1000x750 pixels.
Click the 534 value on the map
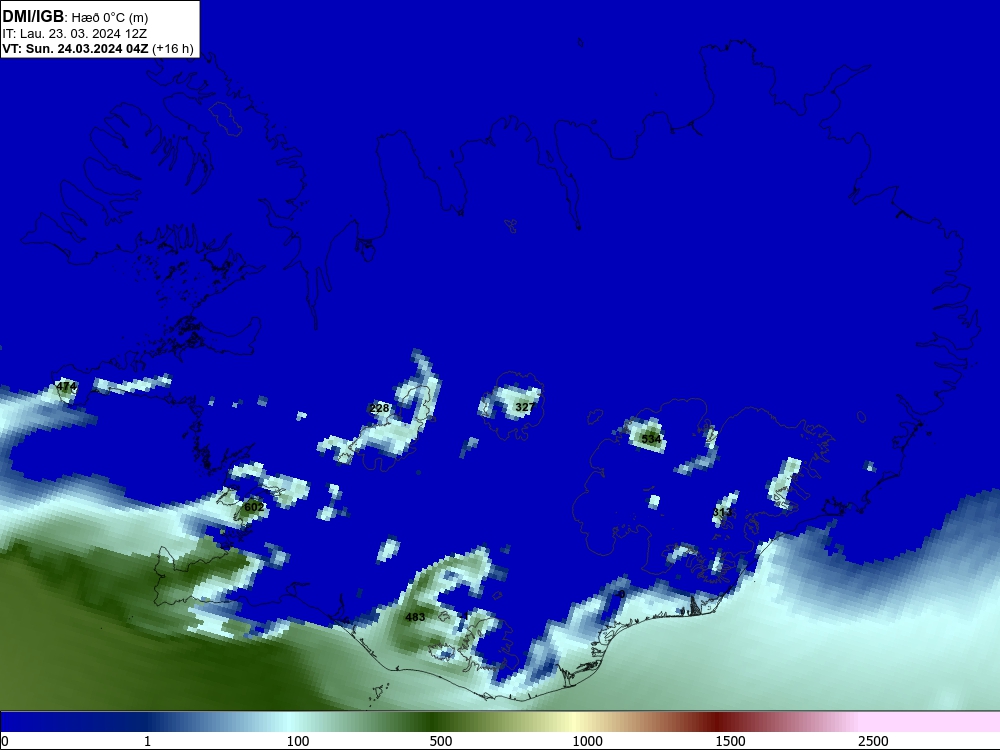coord(651,439)
